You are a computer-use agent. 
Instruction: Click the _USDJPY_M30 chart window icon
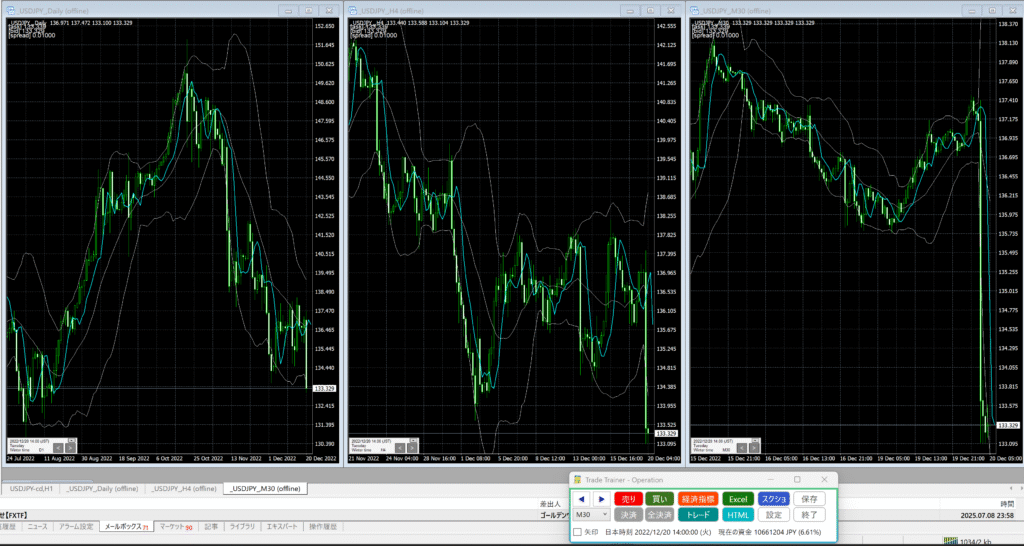695,10
